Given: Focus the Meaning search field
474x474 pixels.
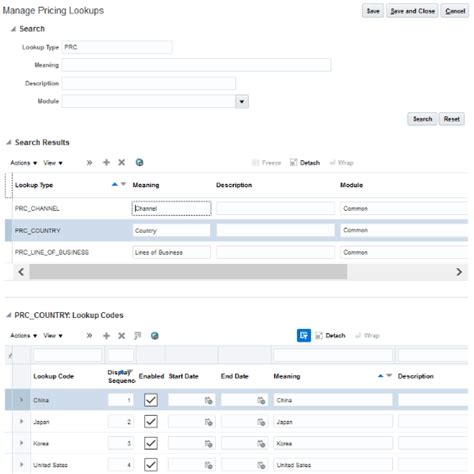Looking at the screenshot, I should pyautogui.click(x=196, y=65).
